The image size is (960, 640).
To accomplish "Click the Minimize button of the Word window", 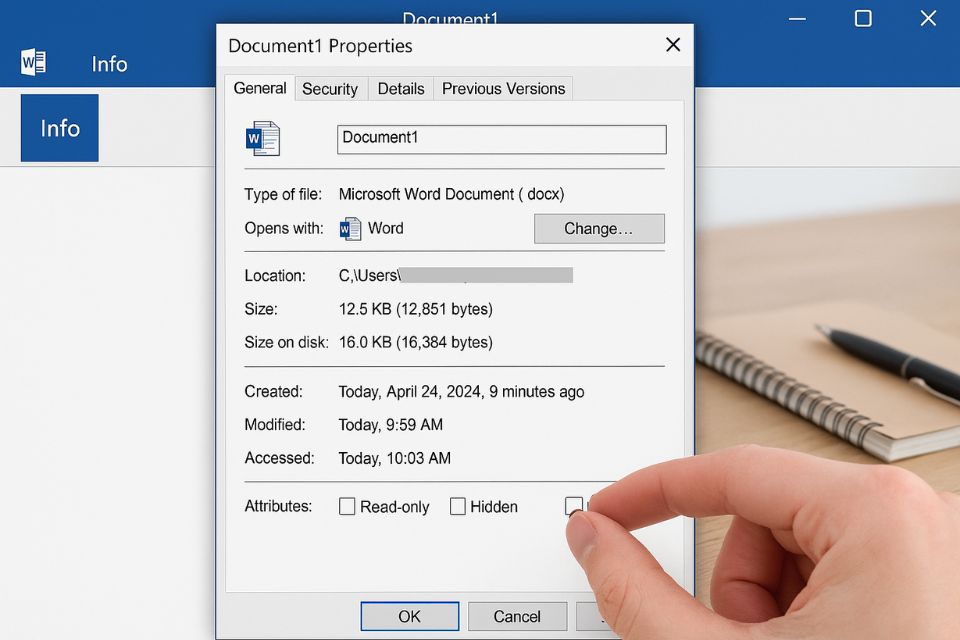I will 797,18.
